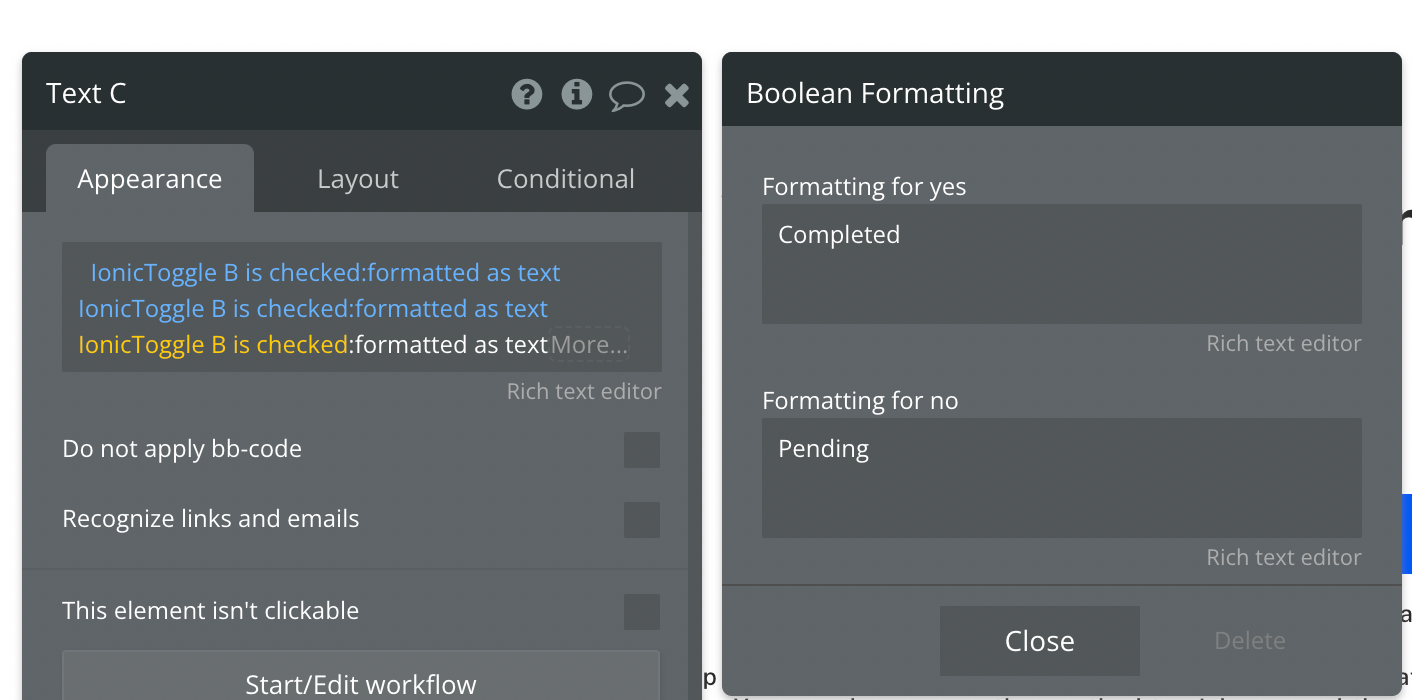The height and width of the screenshot is (700, 1412).
Task: Check This element isn't clickable box
Action: [x=642, y=612]
